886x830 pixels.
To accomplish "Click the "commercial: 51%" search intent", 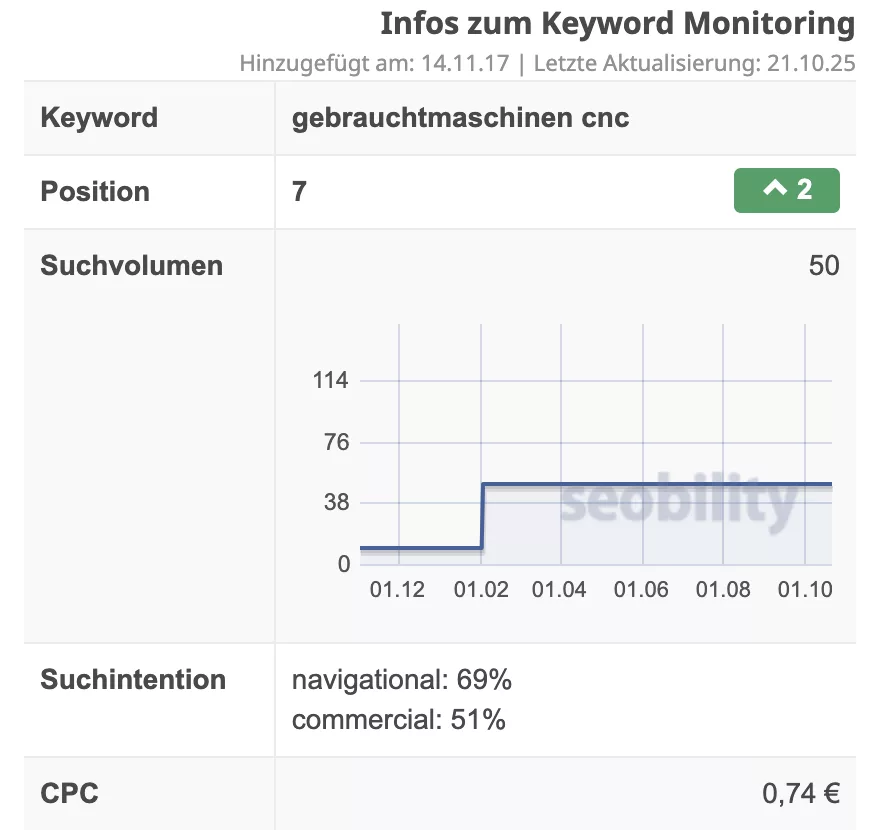I will pos(398,719).
